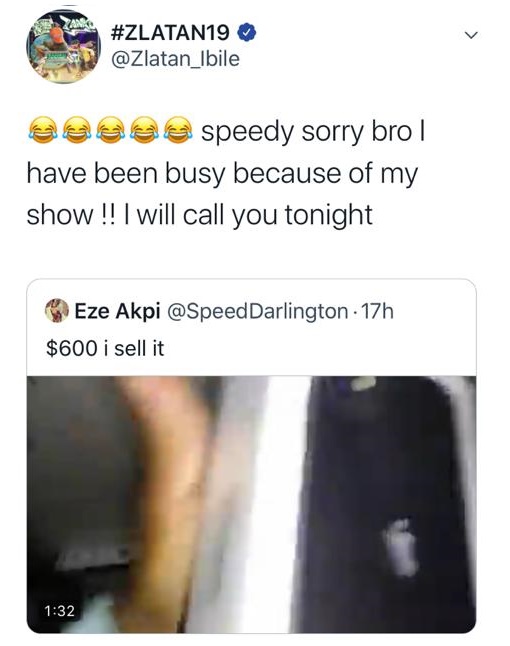Screen dimensions: 510x646
Task: Open the @Zlatan_Ibile handle
Action: (175, 59)
